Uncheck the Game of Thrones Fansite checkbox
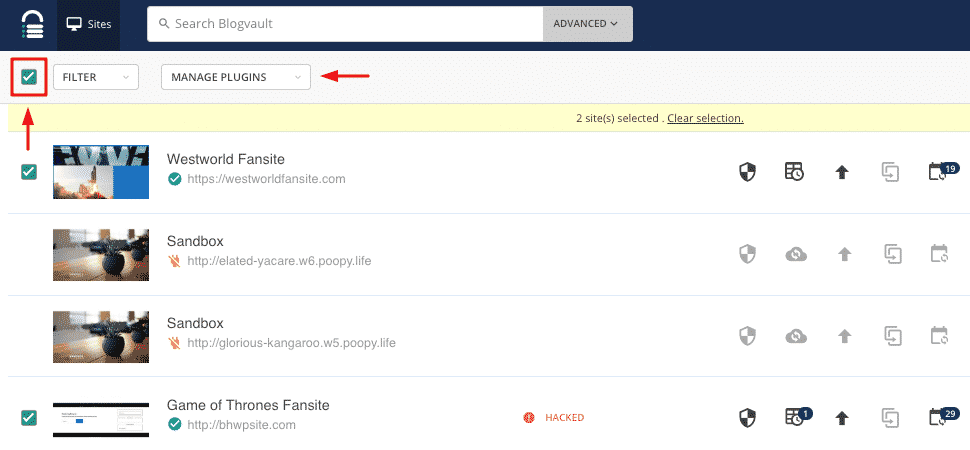 click(x=29, y=417)
